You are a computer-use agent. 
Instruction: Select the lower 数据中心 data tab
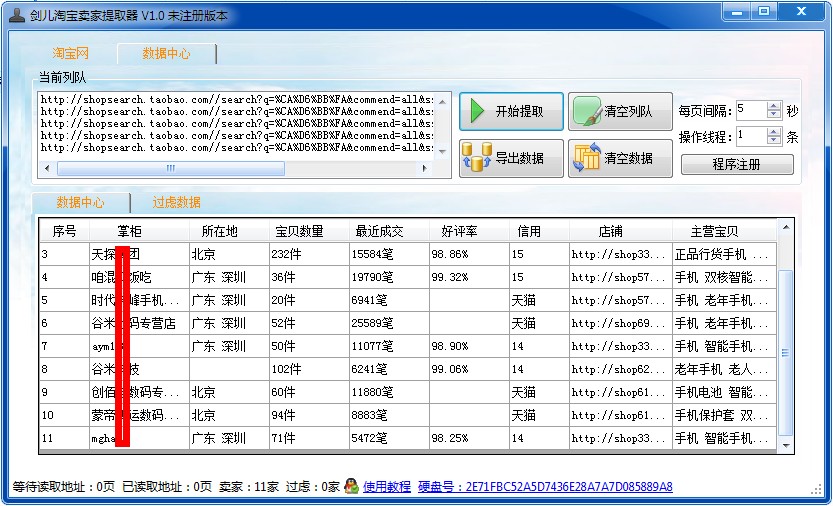click(x=81, y=203)
